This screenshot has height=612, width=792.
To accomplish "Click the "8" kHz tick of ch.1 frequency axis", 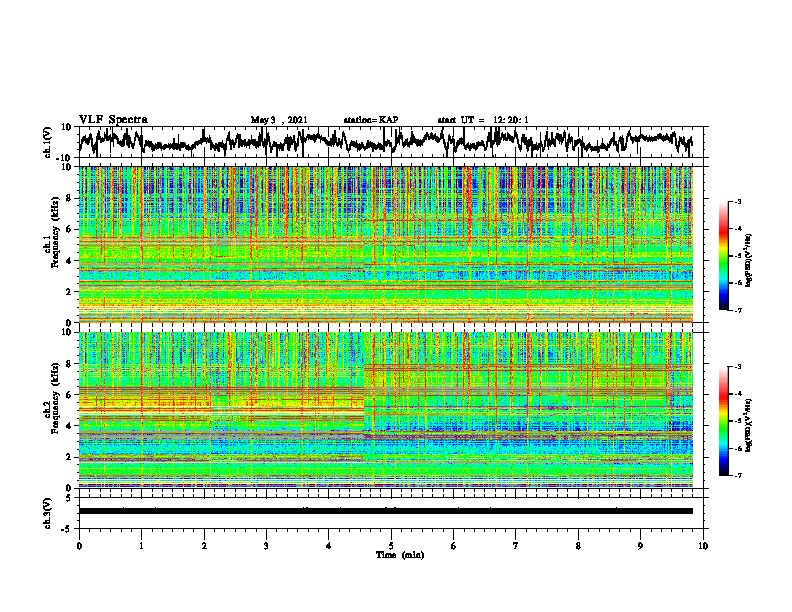I will point(69,198).
